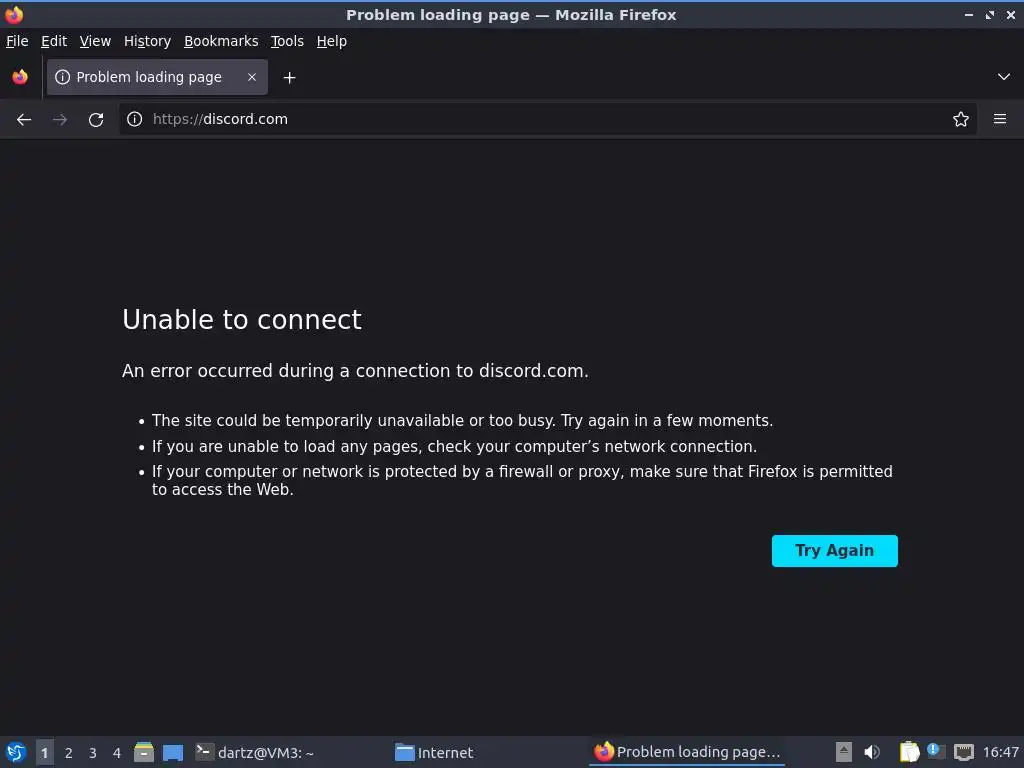Open the volume control tray icon
The image size is (1024, 768).
pos(872,752)
